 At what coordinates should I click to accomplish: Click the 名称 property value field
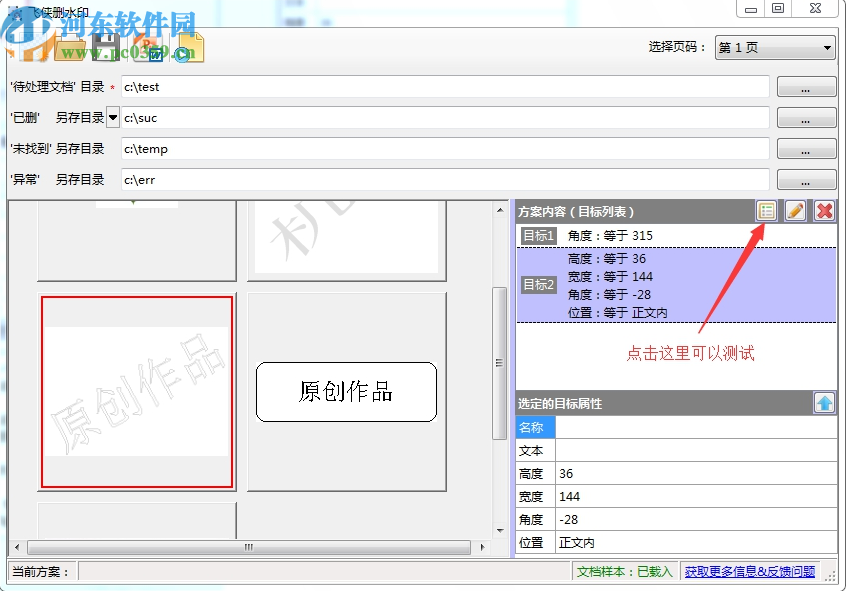(x=696, y=427)
